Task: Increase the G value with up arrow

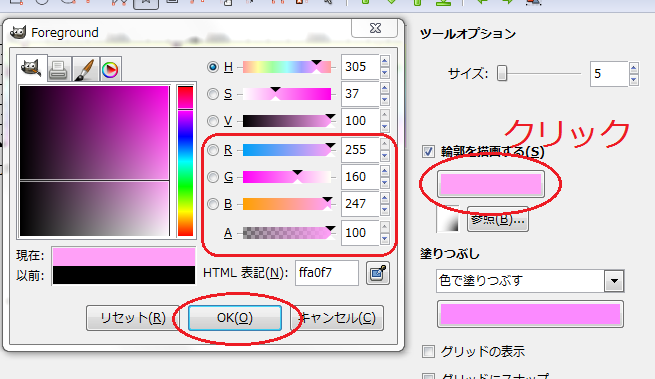Action: 385,171
